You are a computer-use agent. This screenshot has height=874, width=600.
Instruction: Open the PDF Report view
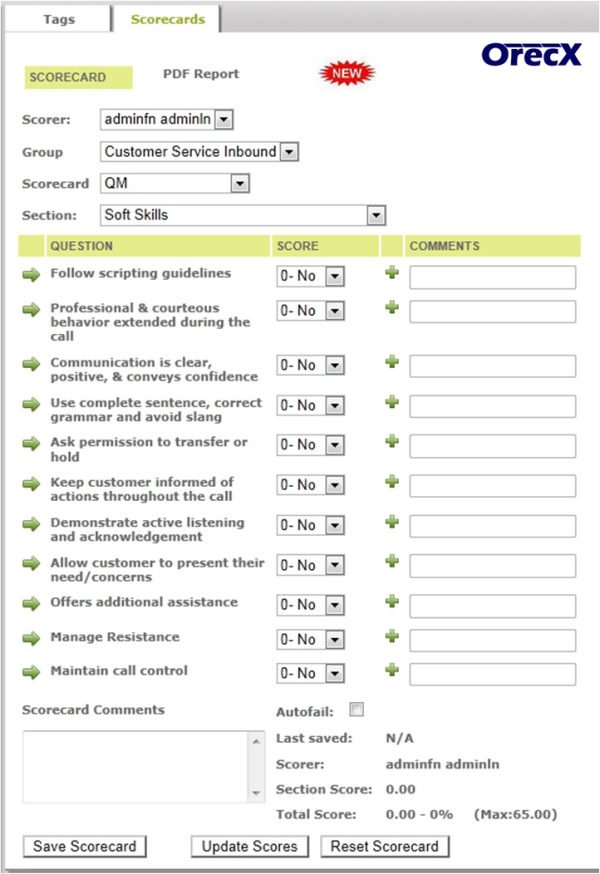(x=201, y=74)
